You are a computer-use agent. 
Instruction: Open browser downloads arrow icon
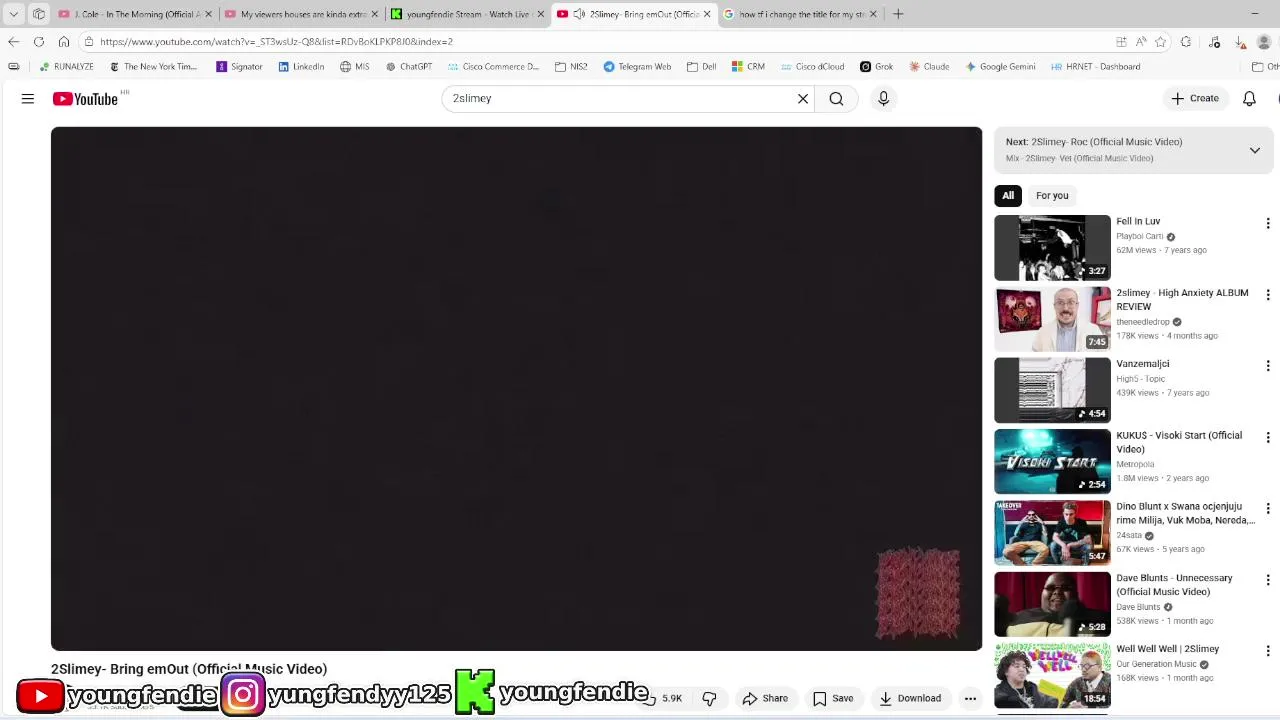(1240, 42)
